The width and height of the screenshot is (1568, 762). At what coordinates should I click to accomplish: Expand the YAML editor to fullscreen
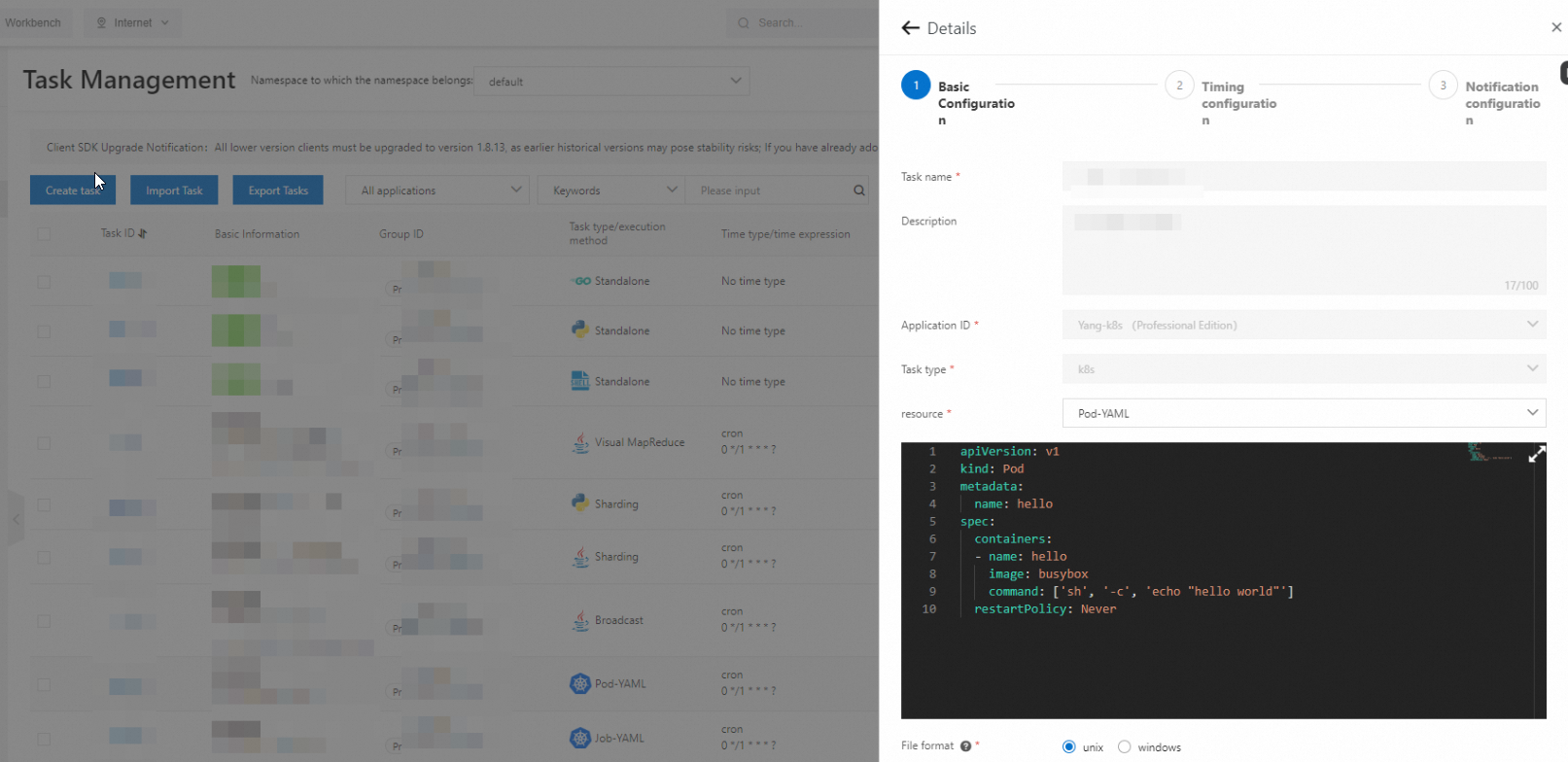1537,454
